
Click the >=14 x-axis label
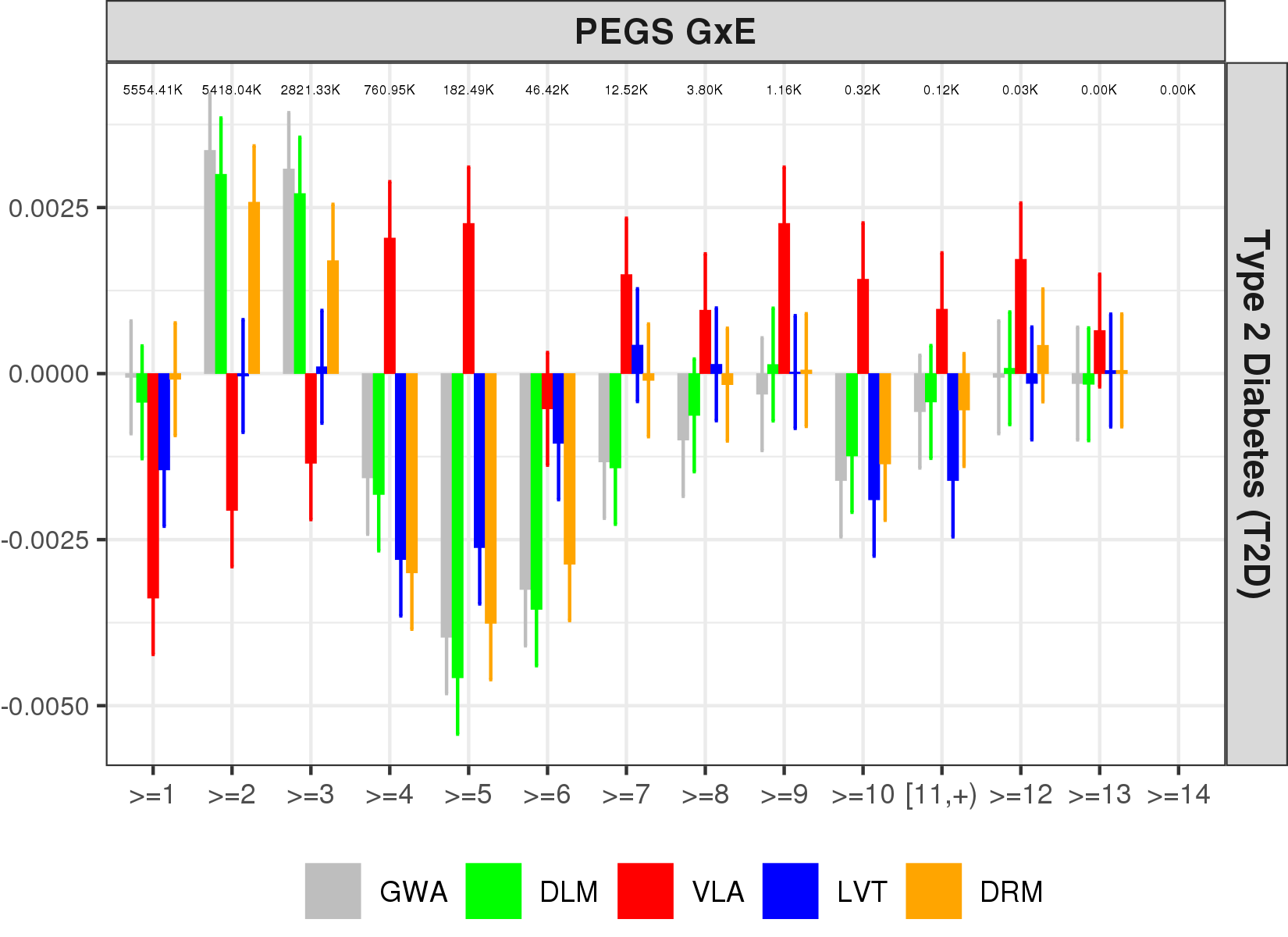pyautogui.click(x=1178, y=795)
